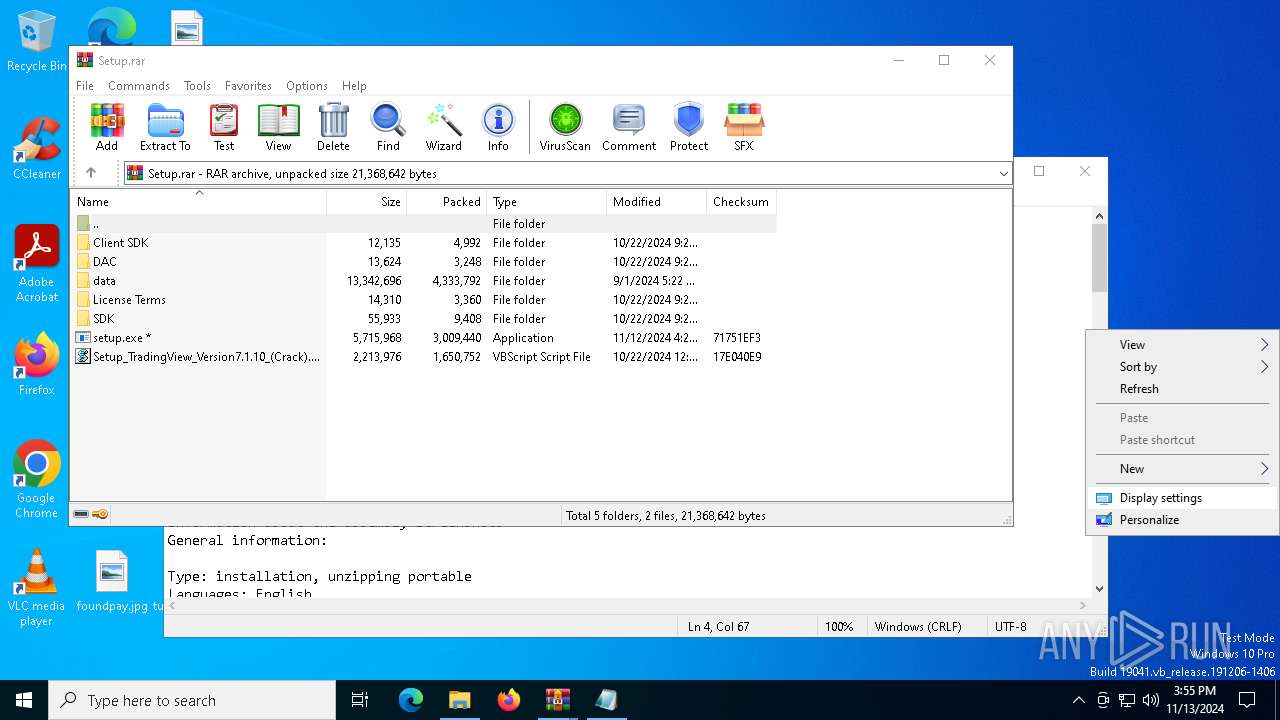
Task: Open the File menu
Action: click(x=85, y=86)
